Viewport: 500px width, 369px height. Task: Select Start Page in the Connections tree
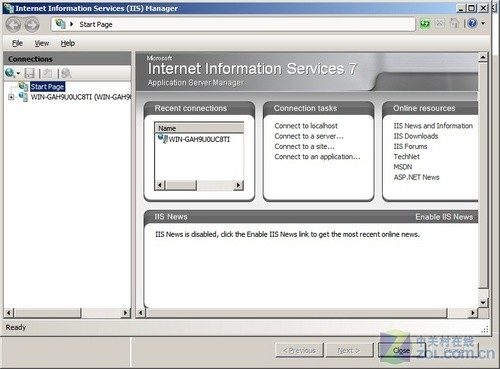47,87
